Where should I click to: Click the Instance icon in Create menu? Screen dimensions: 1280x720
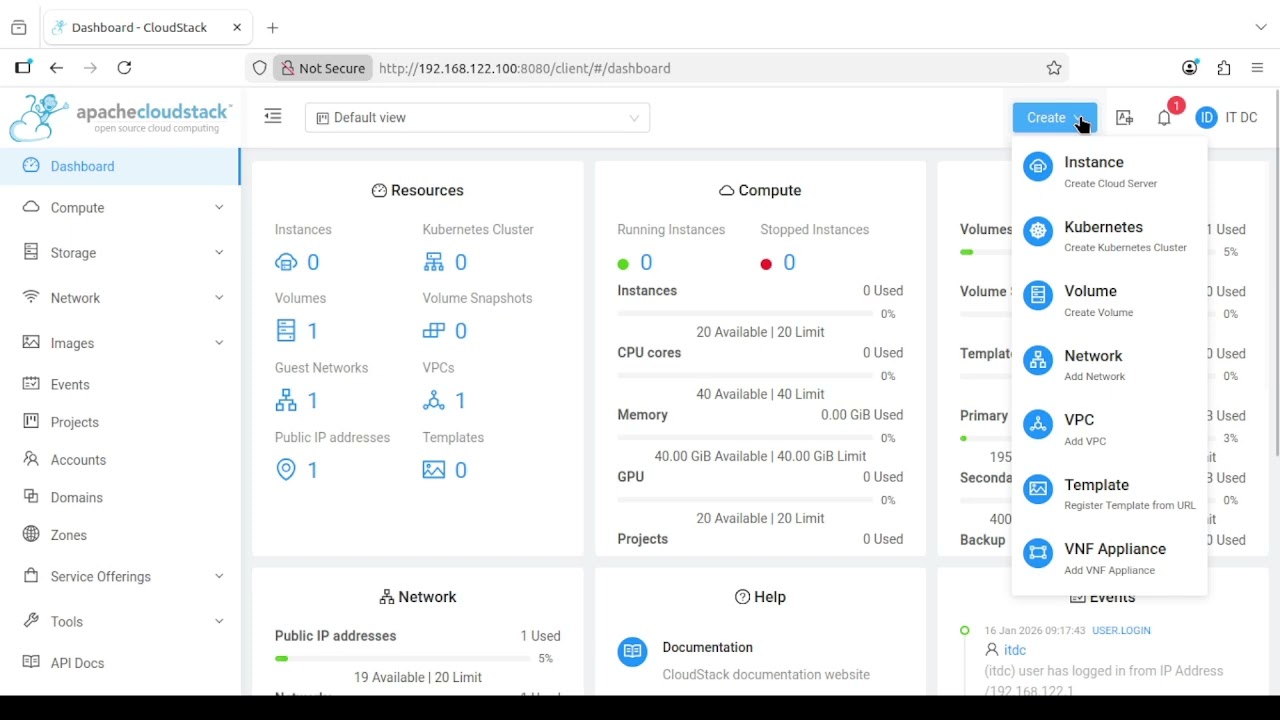pos(1038,167)
